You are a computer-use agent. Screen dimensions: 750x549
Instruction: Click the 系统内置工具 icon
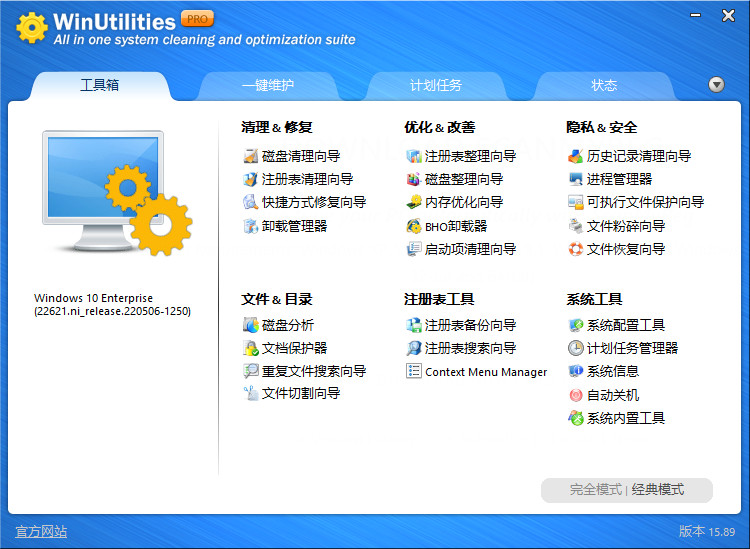click(576, 418)
